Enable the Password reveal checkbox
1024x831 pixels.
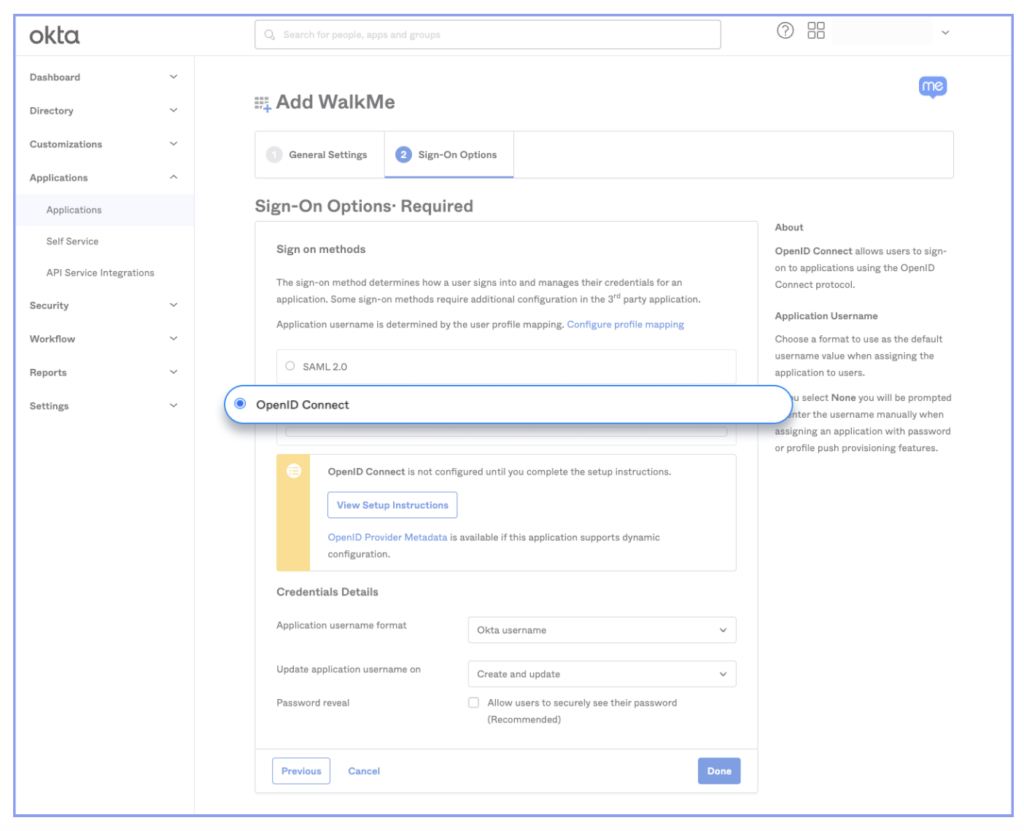click(473, 702)
